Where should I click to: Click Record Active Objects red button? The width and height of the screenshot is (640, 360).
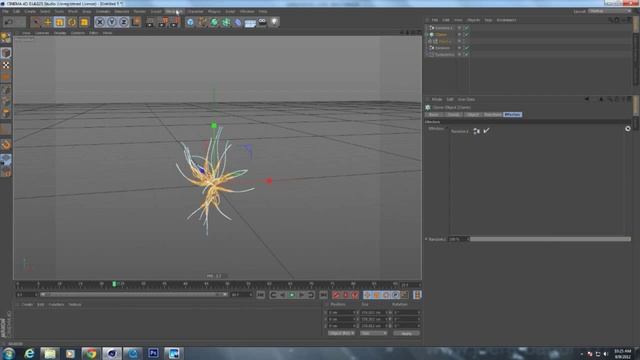(x=336, y=295)
